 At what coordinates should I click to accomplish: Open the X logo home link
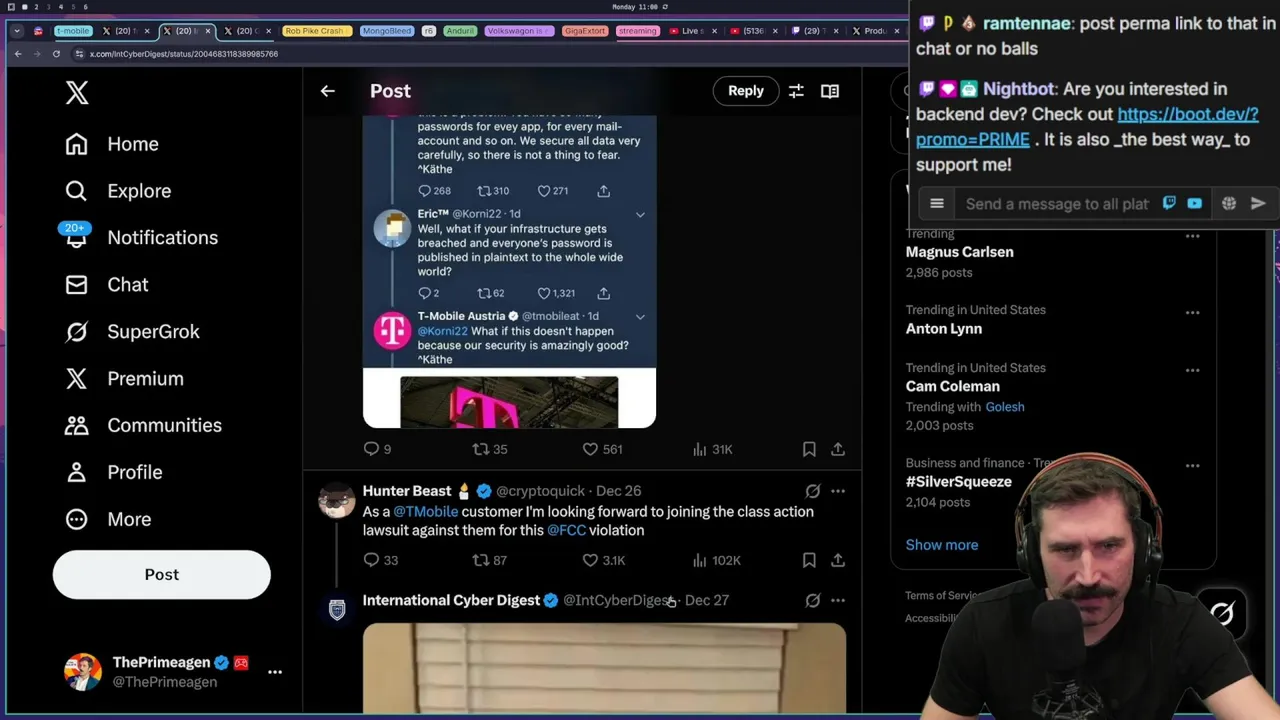[77, 92]
